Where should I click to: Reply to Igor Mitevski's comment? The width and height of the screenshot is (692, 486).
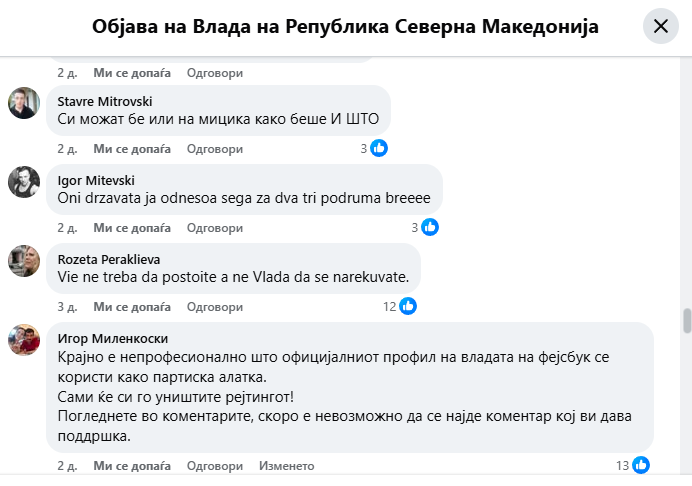[215, 228]
